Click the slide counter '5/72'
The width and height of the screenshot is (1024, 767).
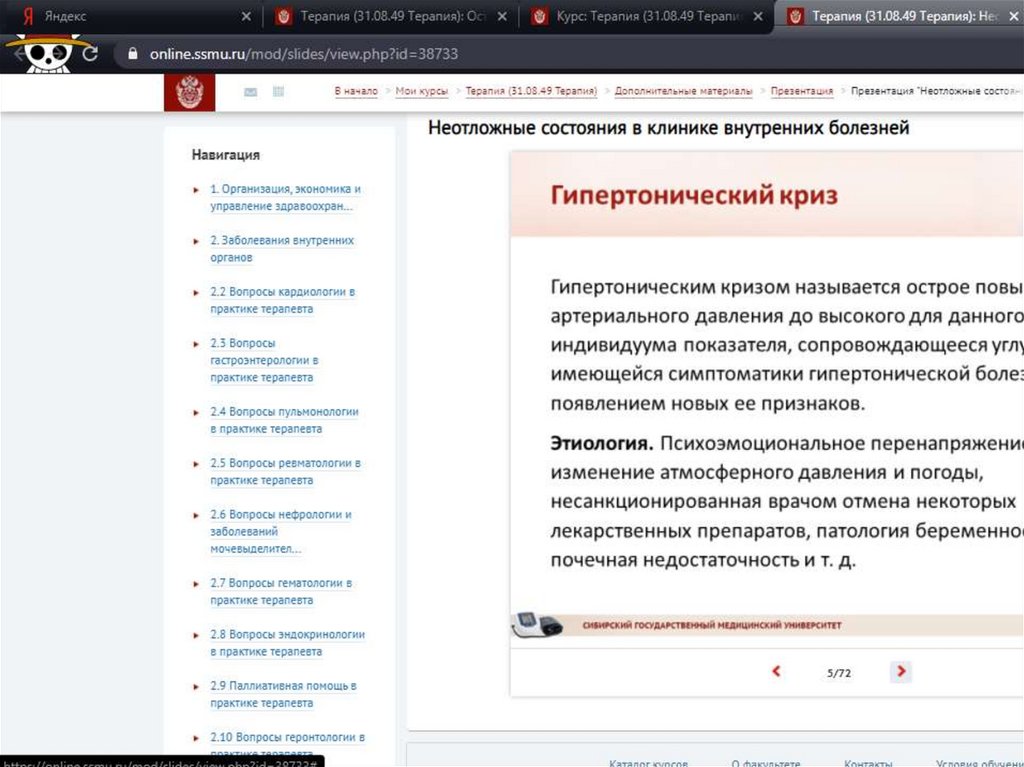[x=839, y=672]
